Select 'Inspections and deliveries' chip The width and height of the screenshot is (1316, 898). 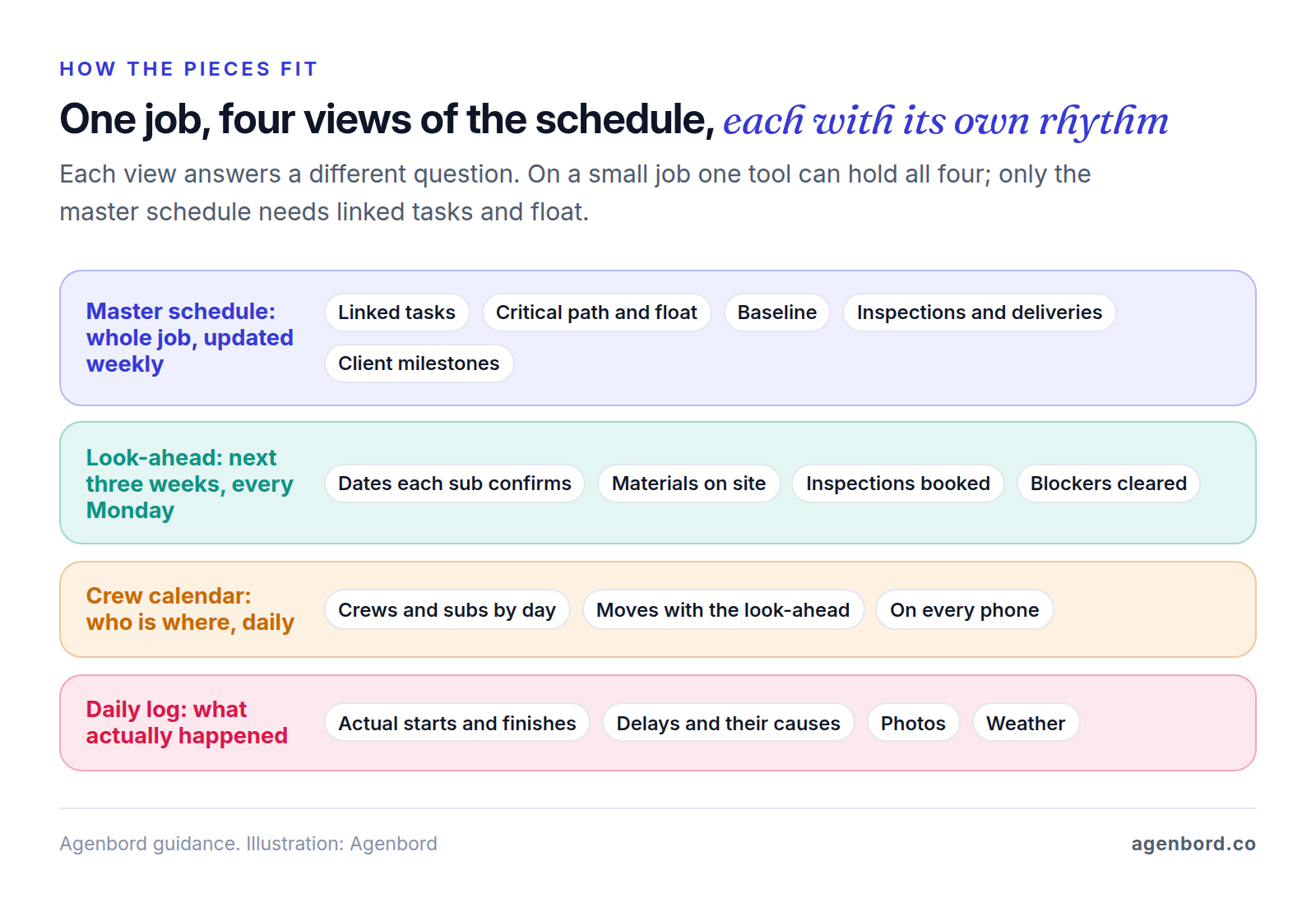[979, 312]
